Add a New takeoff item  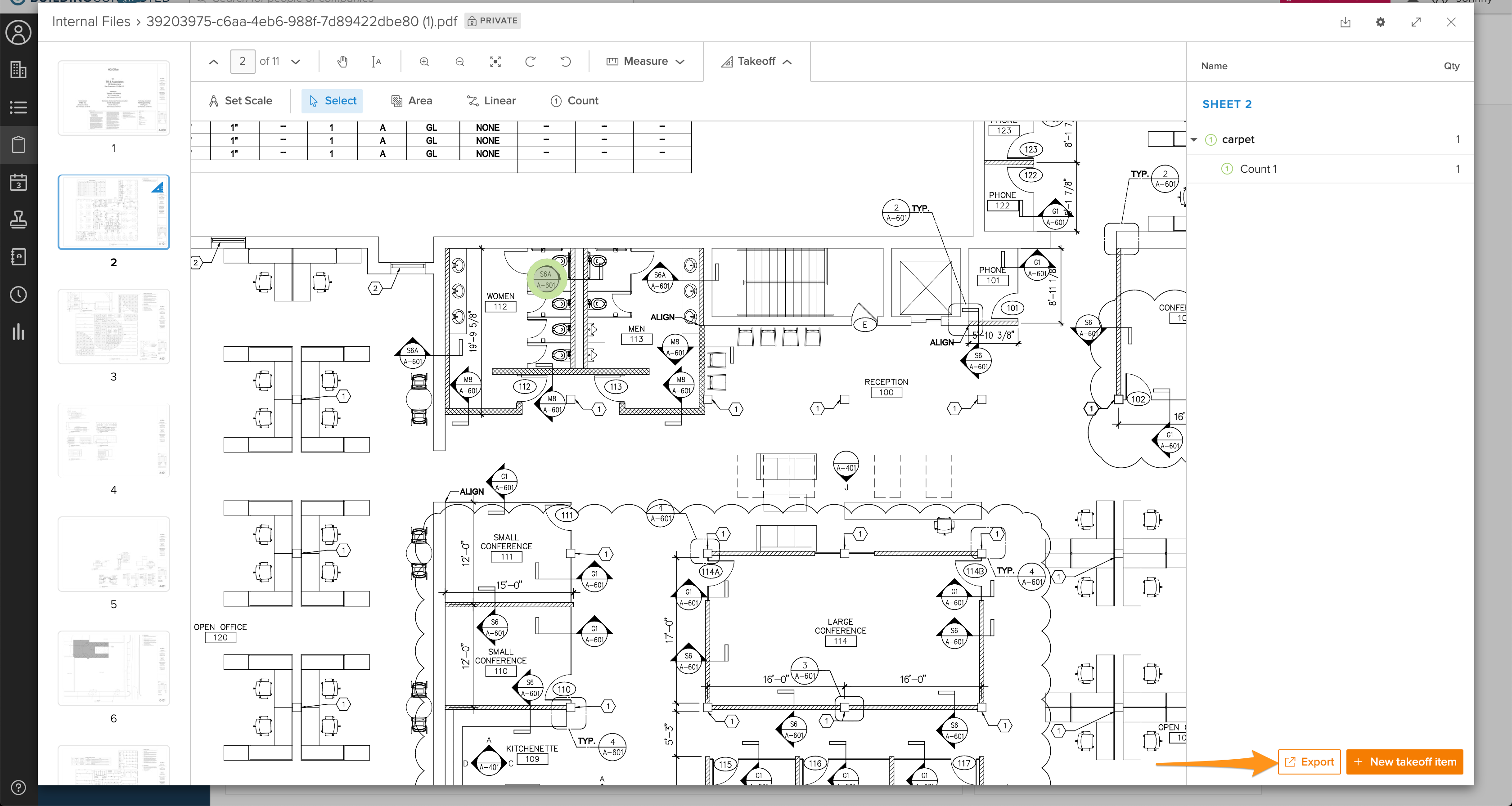pyautogui.click(x=1404, y=762)
